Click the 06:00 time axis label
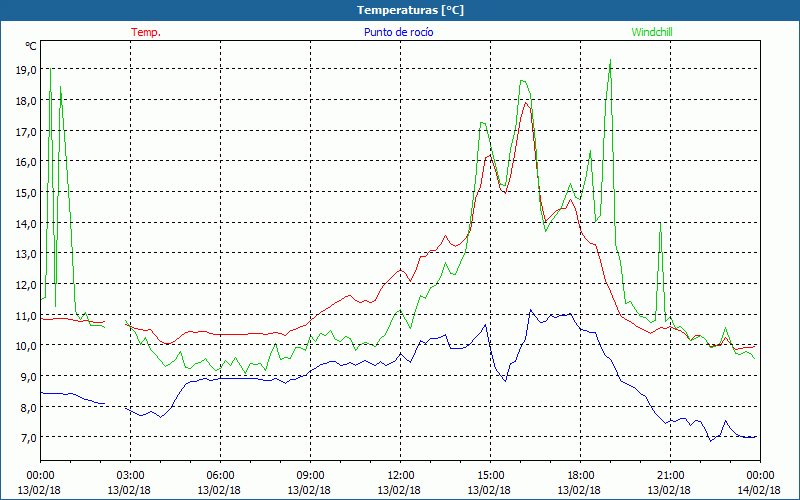This screenshot has width=800, height=500. pos(220,476)
